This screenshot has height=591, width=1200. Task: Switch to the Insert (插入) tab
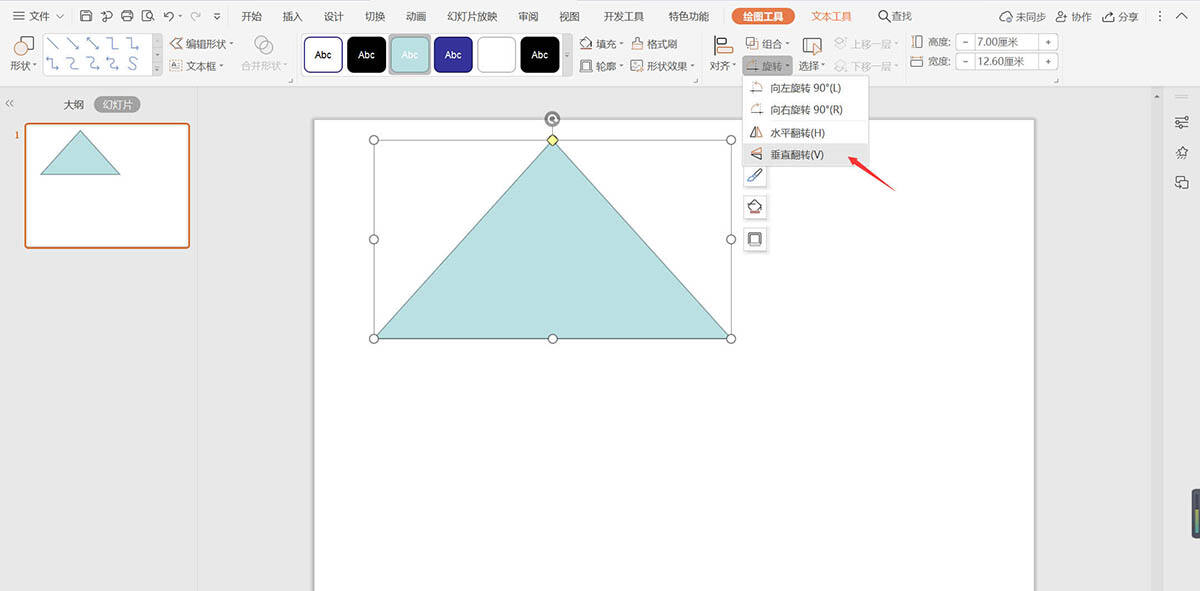click(x=293, y=16)
